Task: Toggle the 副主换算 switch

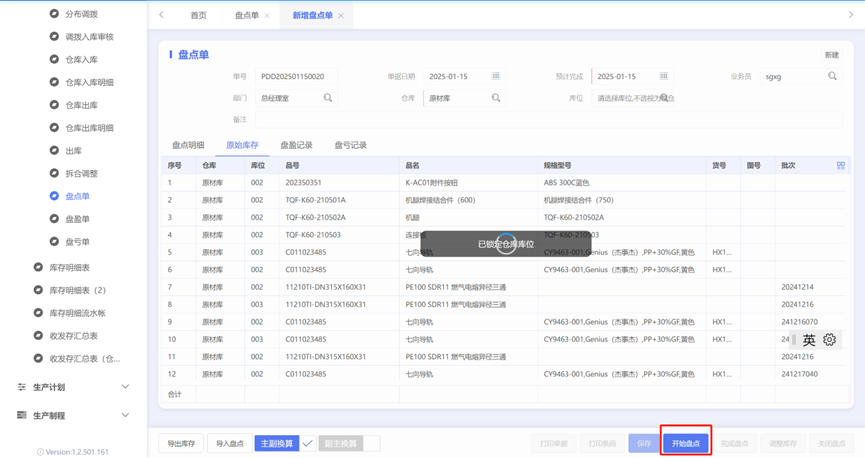Action: pyautogui.click(x=372, y=443)
